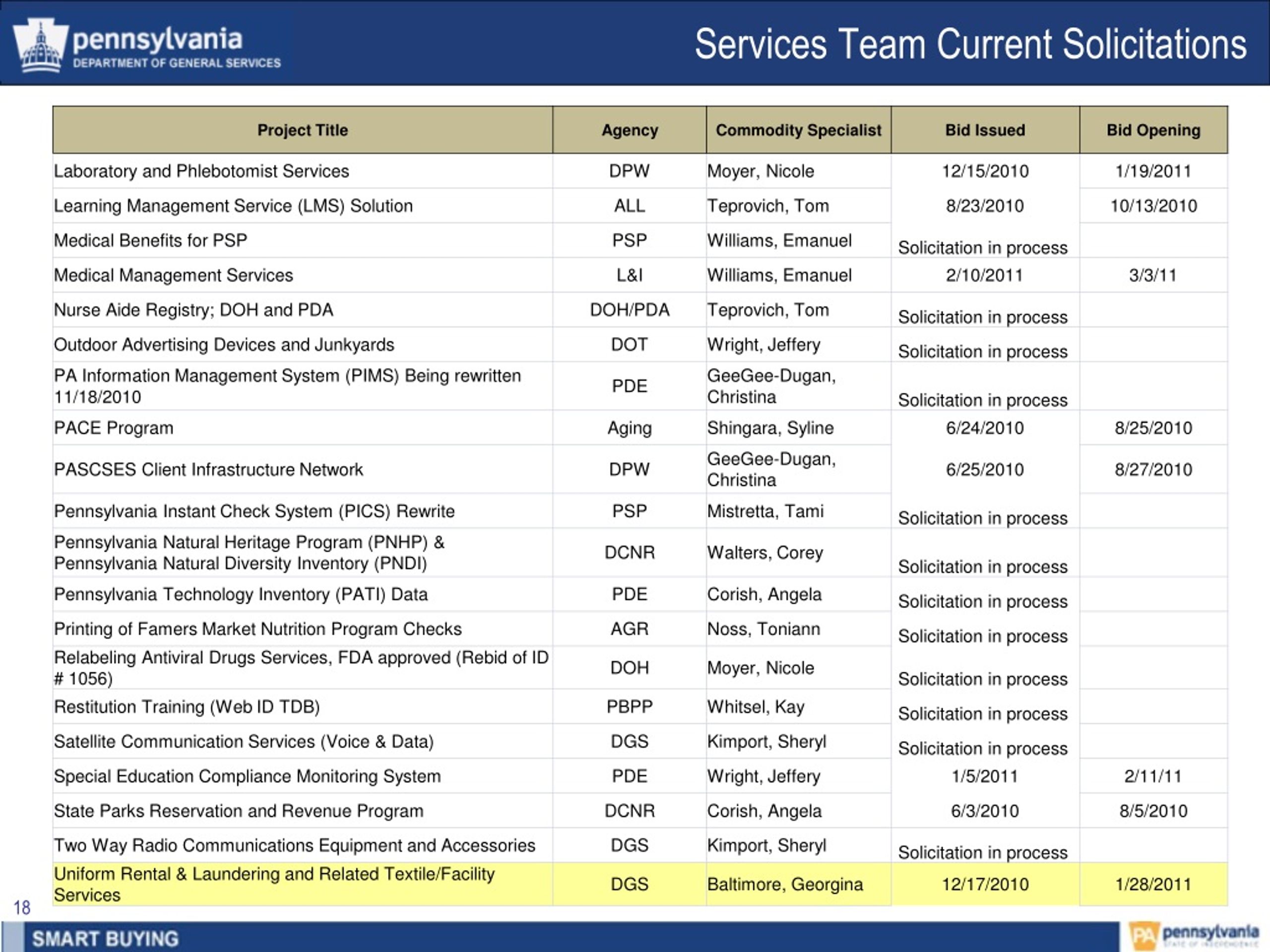Click bid opening date 1/19/2011
This screenshot has width=1270, height=952.
click(x=1153, y=171)
